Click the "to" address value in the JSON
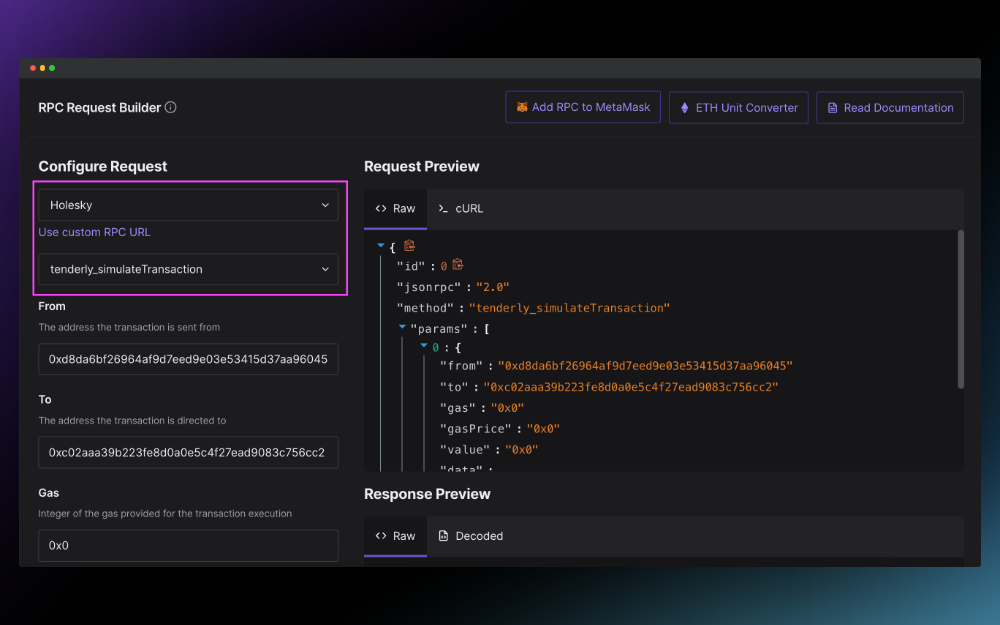 coord(631,387)
